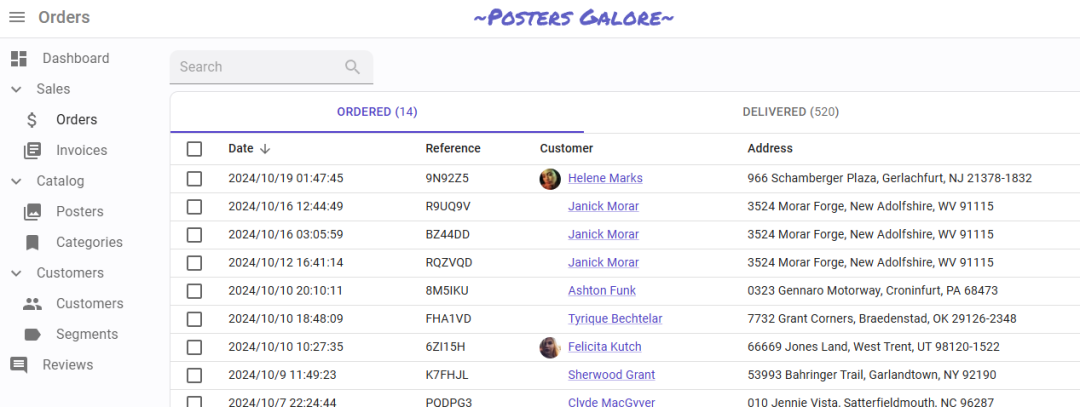
Task: Check the box for order 9N92Z5
Action: (194, 179)
